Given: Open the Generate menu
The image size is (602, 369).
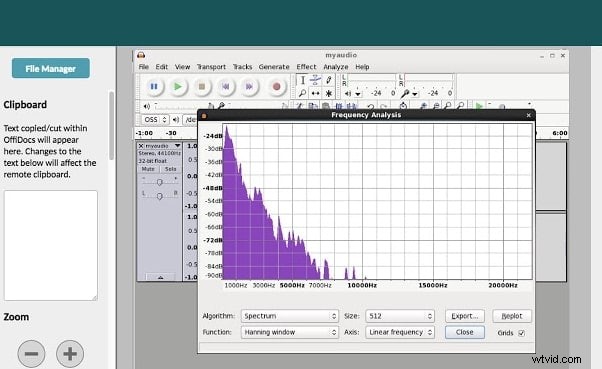Looking at the screenshot, I should click(274, 67).
